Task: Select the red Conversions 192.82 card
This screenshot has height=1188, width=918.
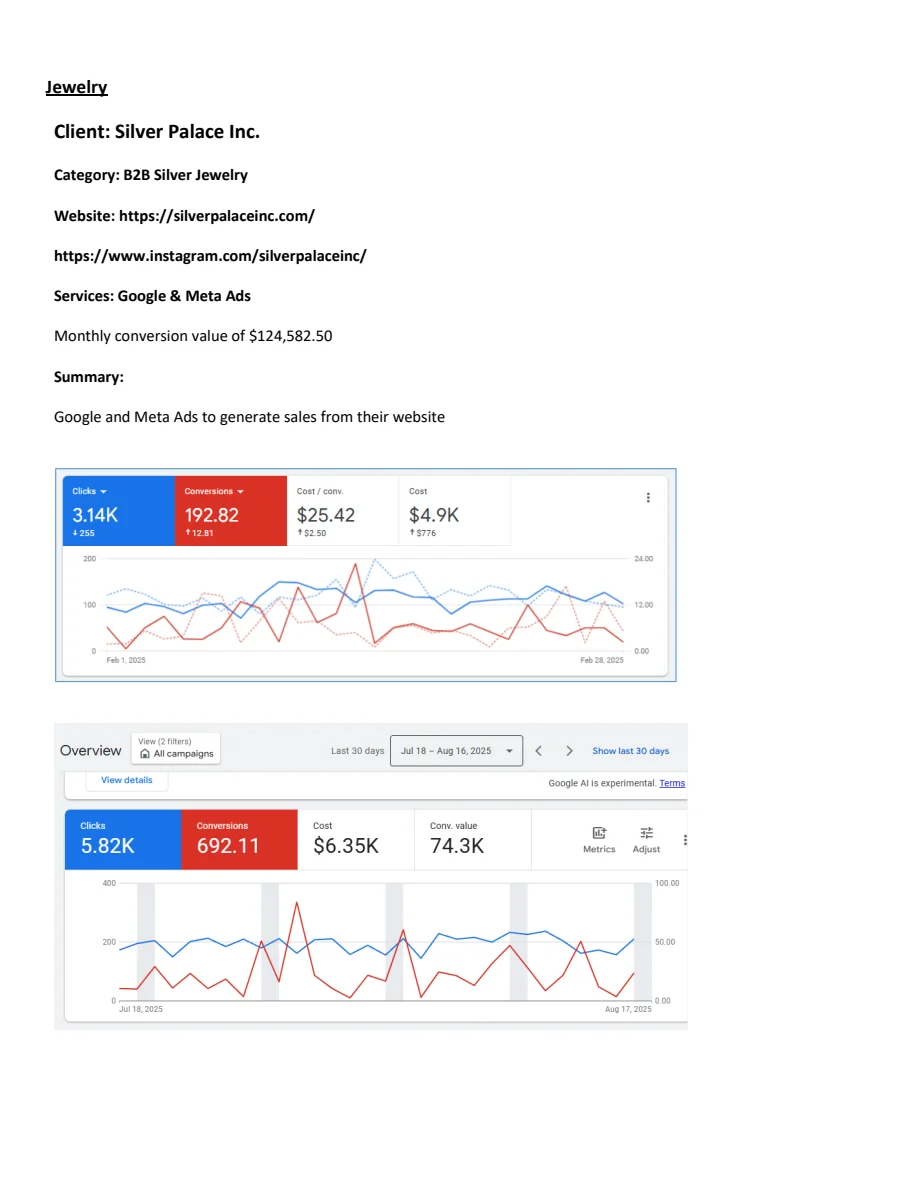Action: (x=231, y=511)
